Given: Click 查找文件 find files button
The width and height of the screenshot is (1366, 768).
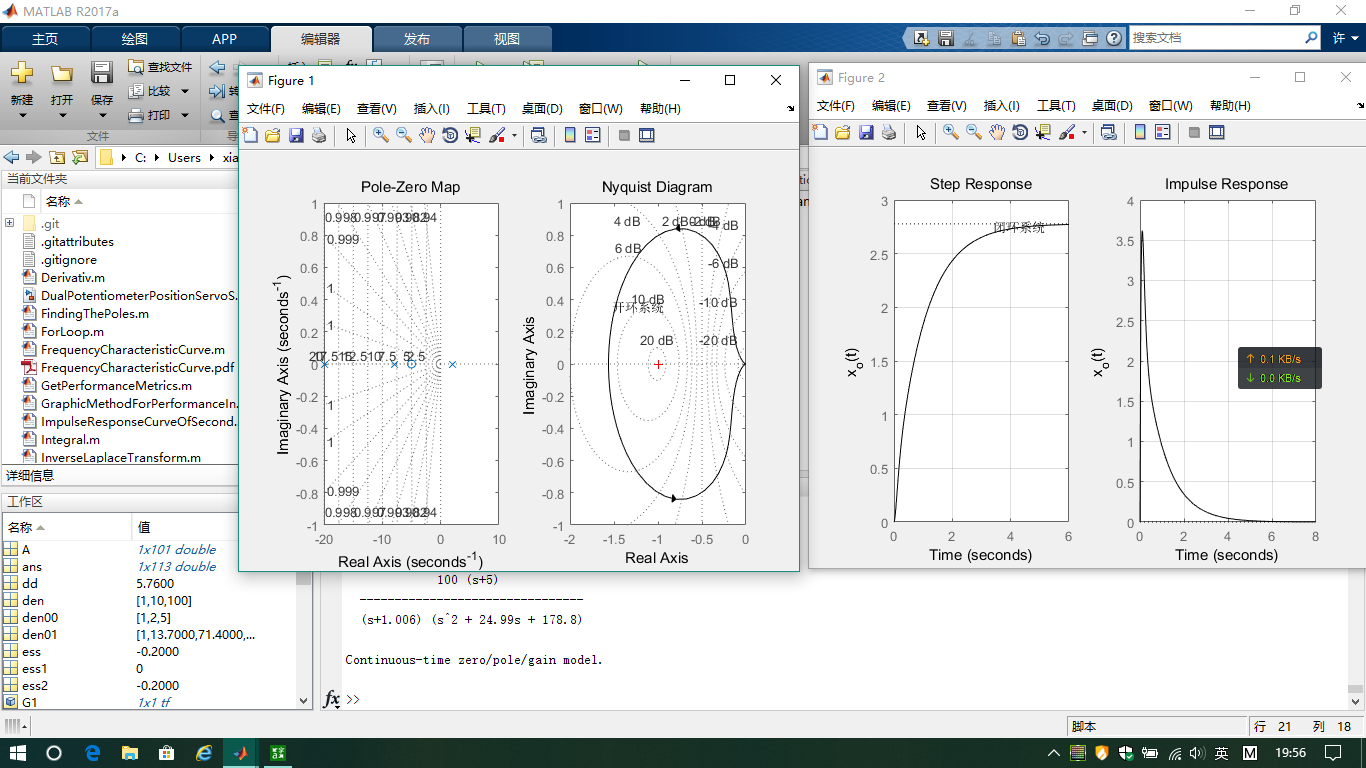Looking at the screenshot, I should pyautogui.click(x=160, y=67).
